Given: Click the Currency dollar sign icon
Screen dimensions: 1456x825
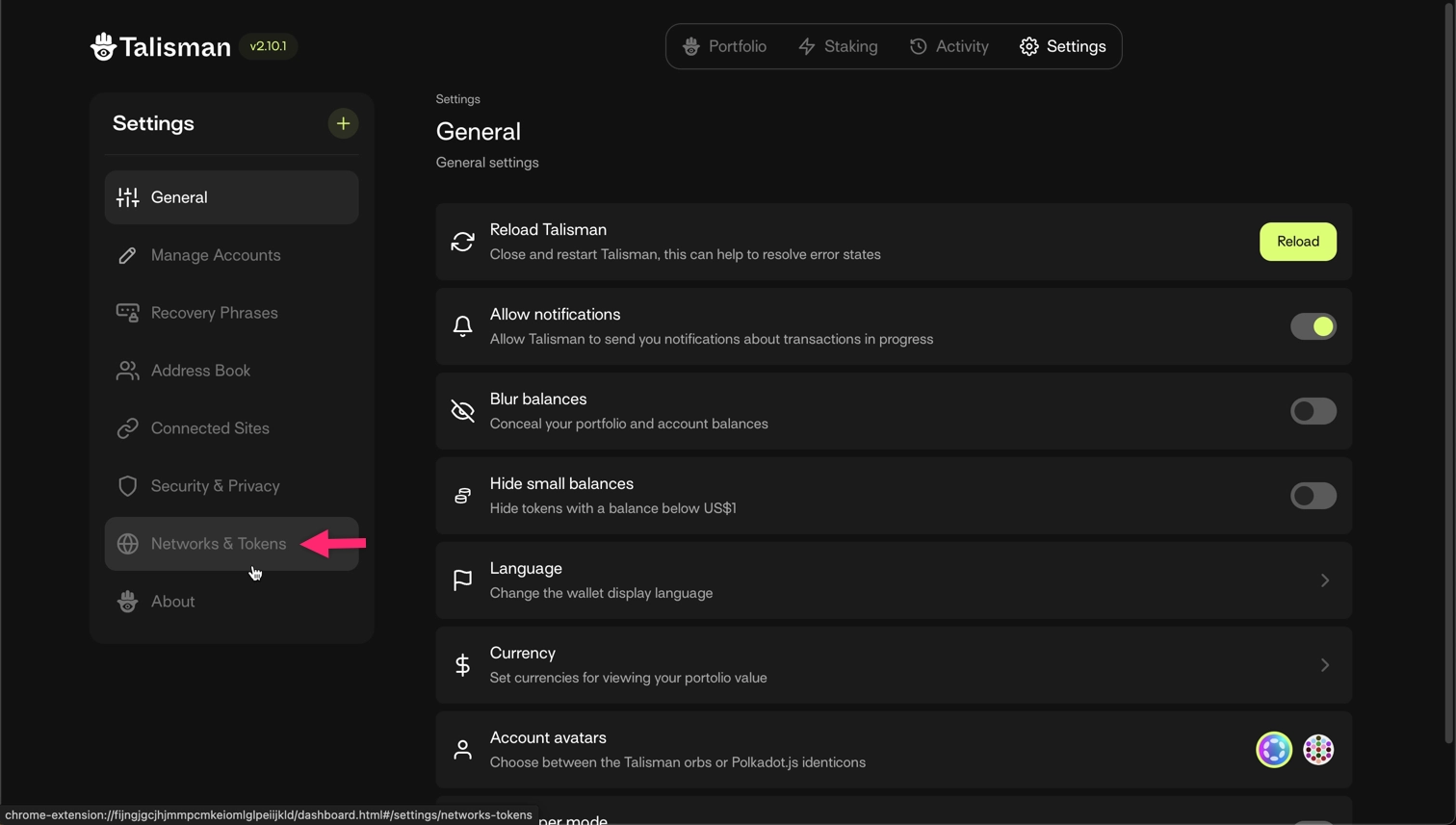Looking at the screenshot, I should (463, 665).
